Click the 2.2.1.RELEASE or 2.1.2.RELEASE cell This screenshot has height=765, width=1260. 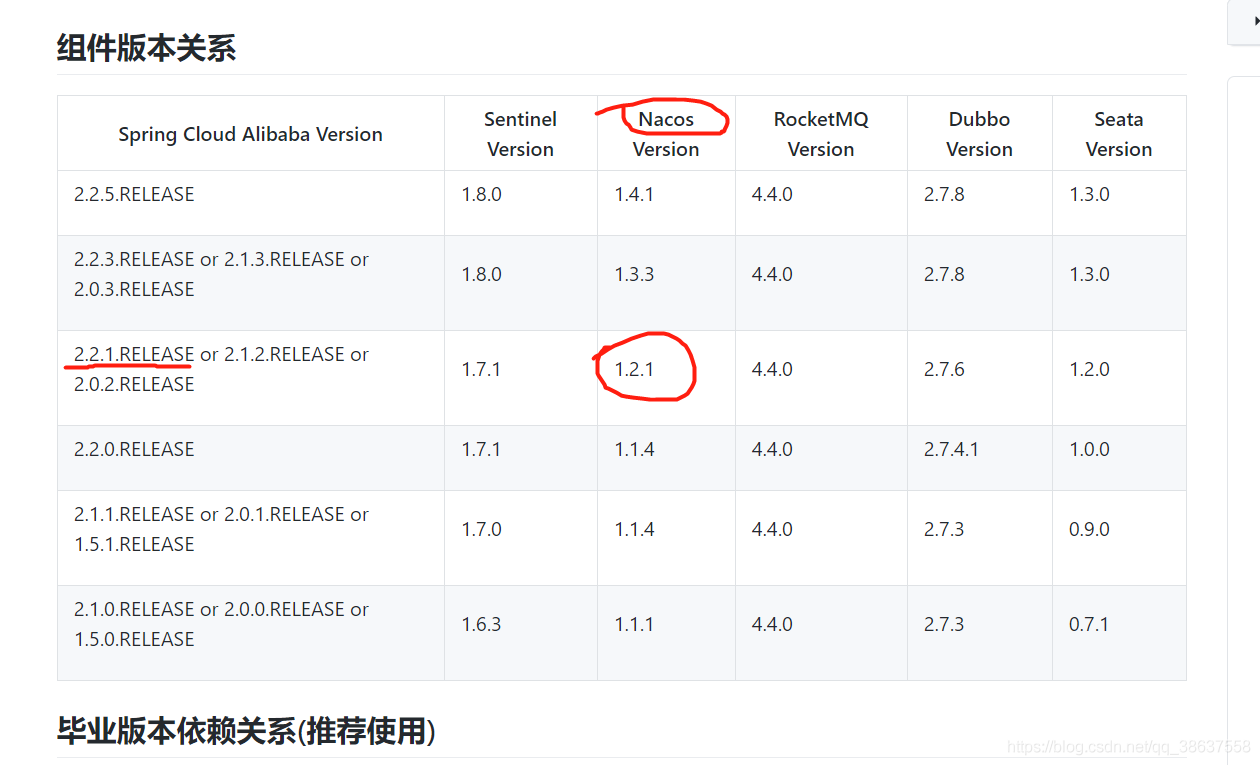coord(251,378)
